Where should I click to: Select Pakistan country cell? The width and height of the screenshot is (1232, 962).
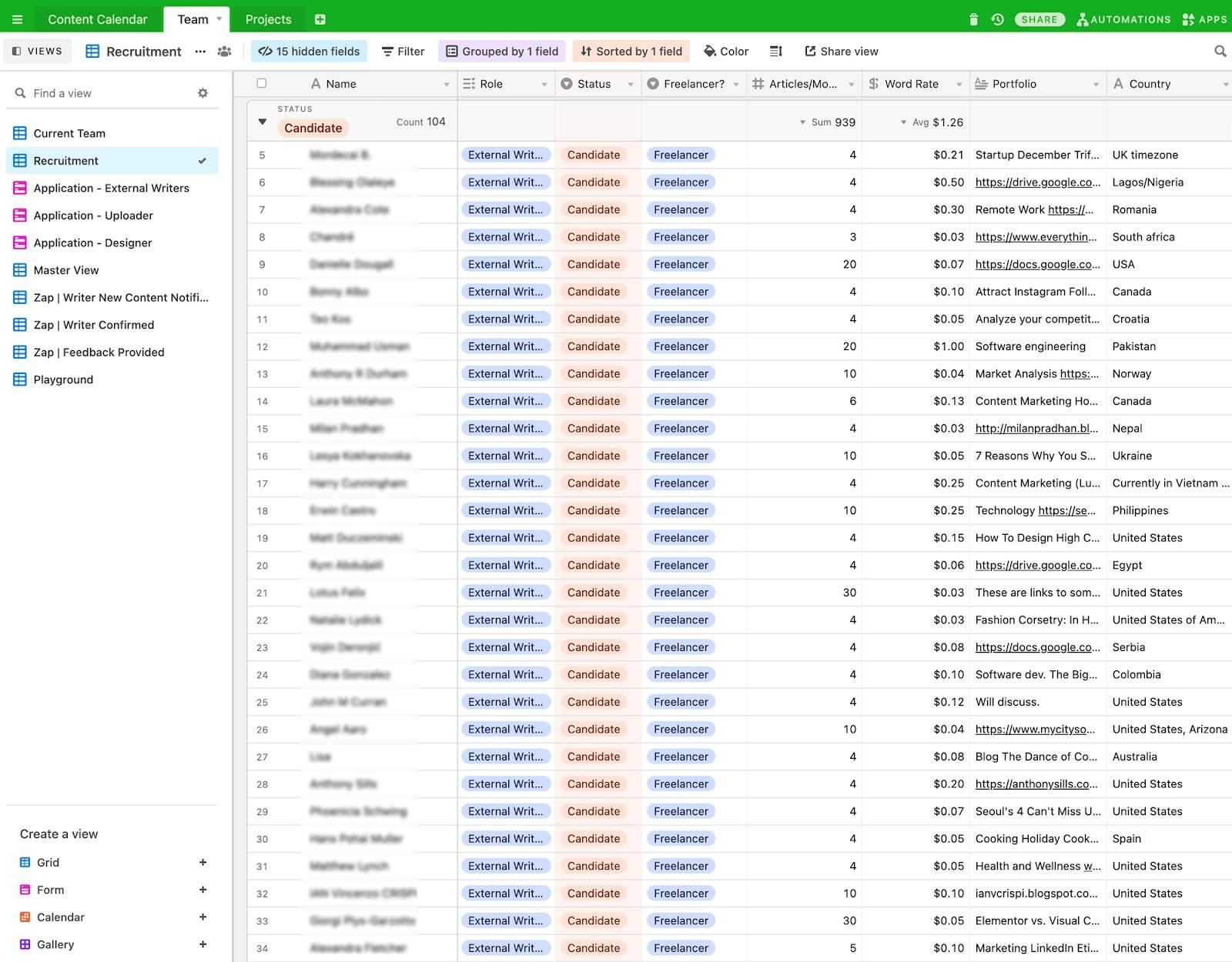click(x=1169, y=346)
